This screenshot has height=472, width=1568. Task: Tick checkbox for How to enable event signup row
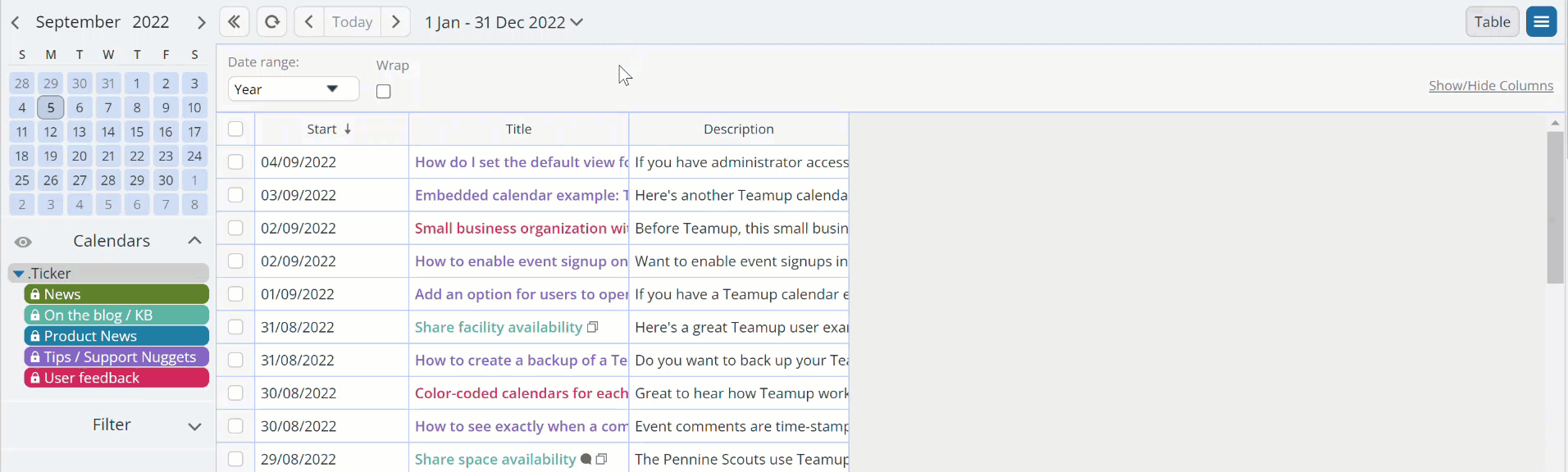(x=235, y=261)
